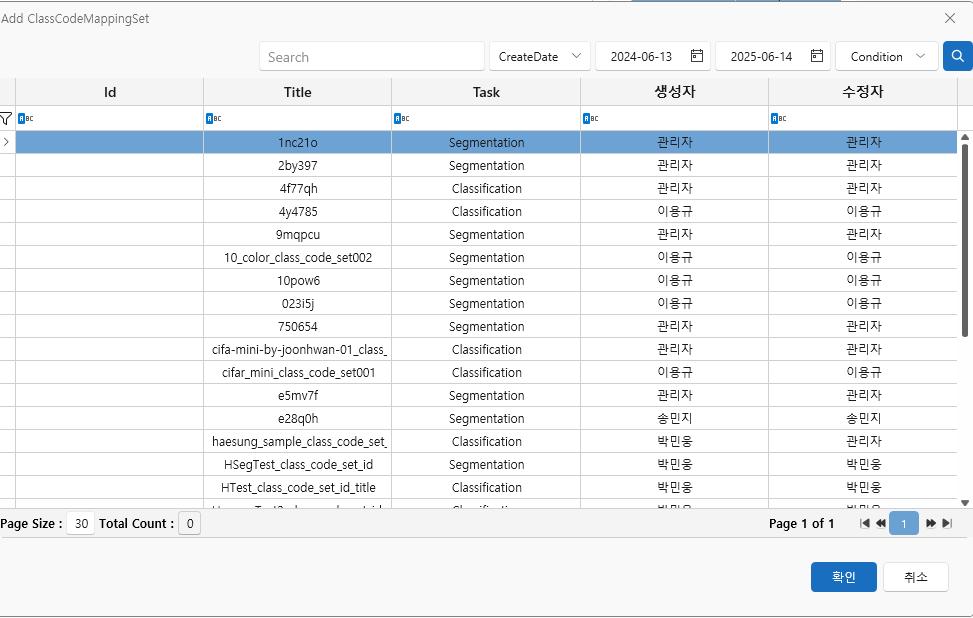Open the Title column filter operator icon
Viewport: 973px width, 618px height.
click(x=213, y=118)
